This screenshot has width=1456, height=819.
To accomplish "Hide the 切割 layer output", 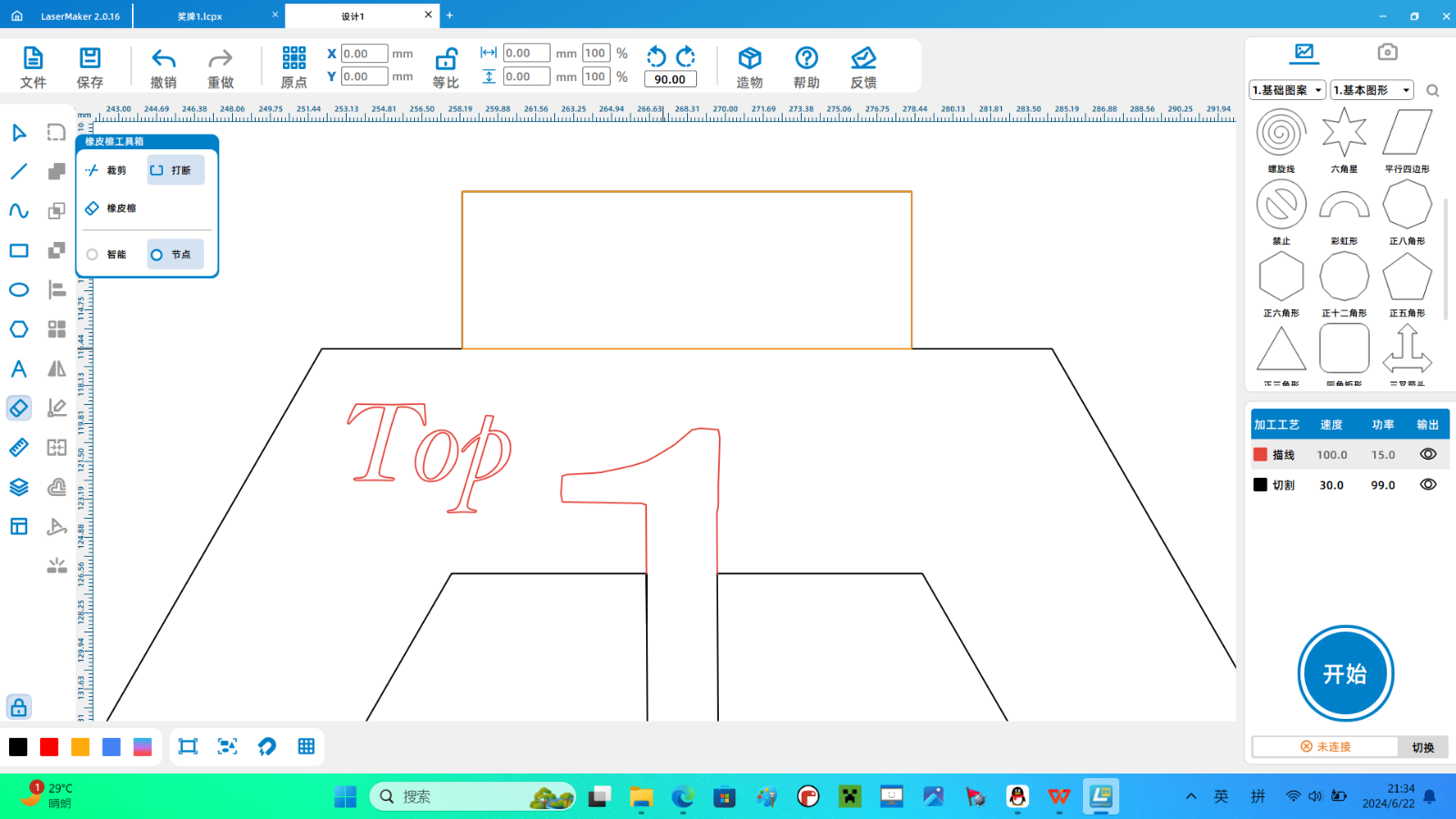I will (1428, 485).
